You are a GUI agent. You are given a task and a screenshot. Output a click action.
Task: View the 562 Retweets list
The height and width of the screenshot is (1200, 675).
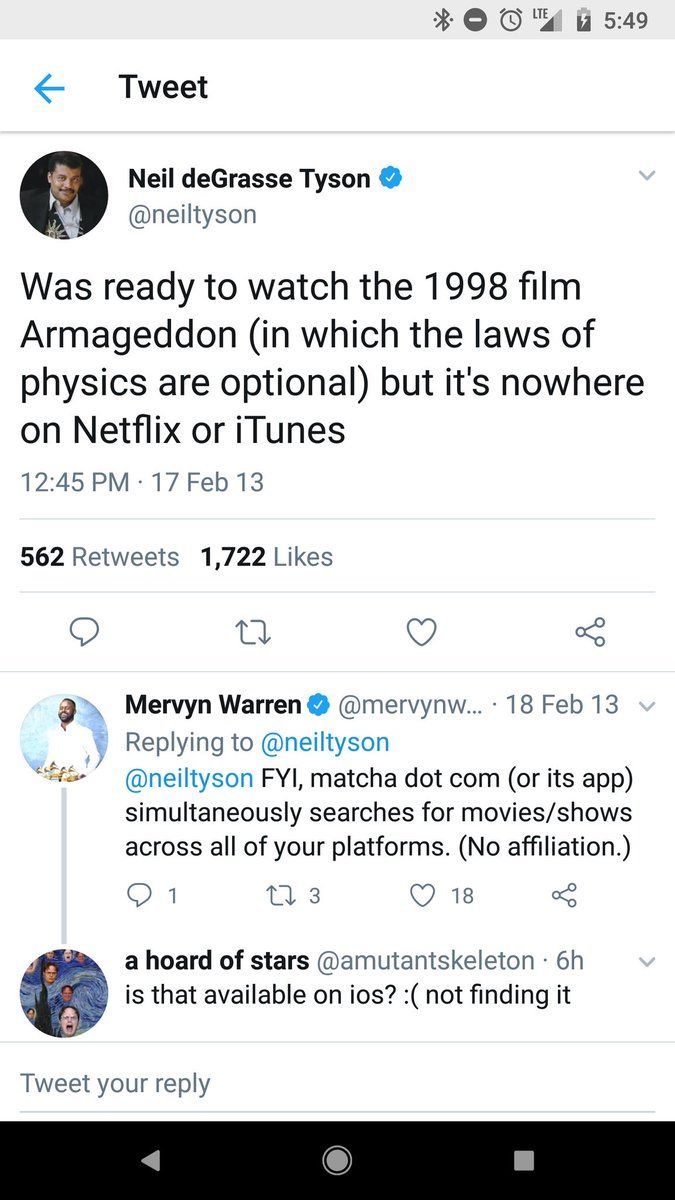click(x=100, y=557)
